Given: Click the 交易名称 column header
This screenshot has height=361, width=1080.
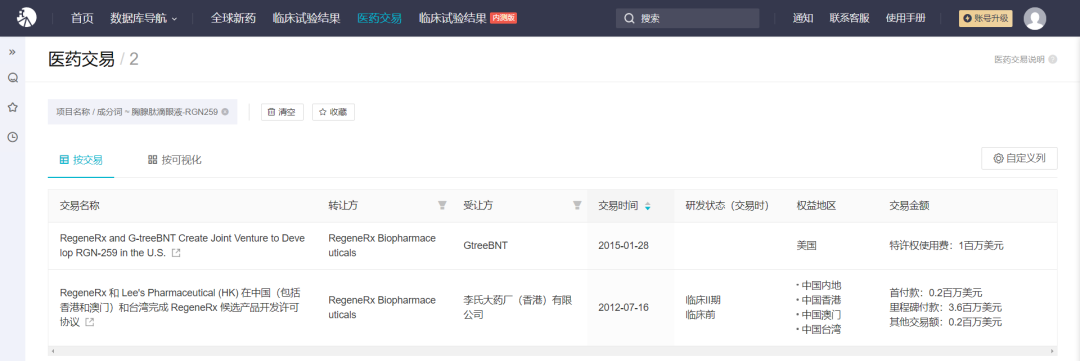Looking at the screenshot, I should 80,205.
